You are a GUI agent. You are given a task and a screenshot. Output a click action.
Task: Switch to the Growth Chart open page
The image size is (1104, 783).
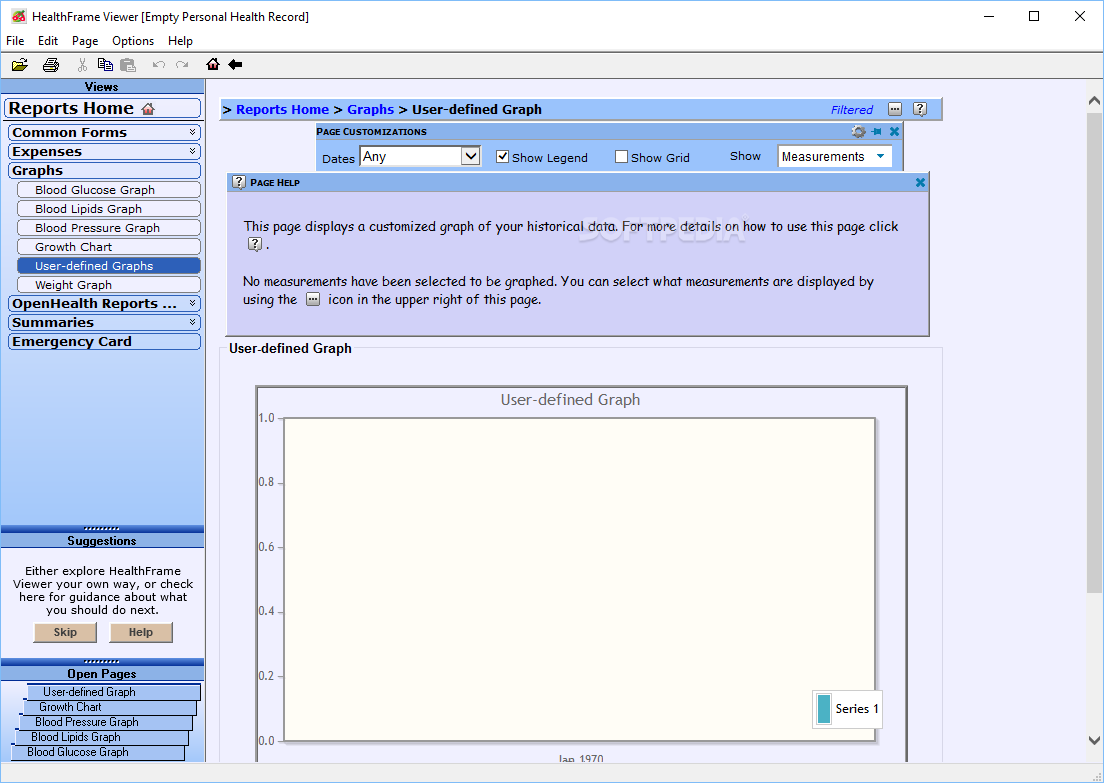(x=109, y=707)
